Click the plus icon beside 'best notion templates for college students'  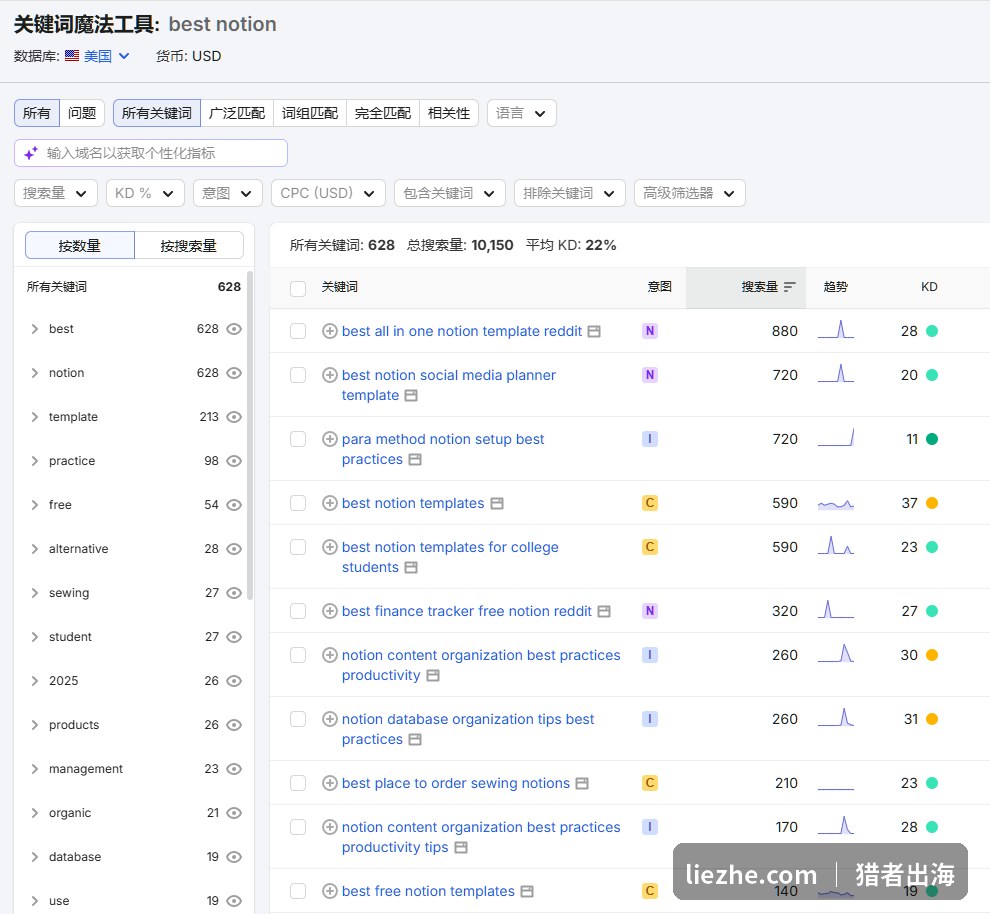pos(330,547)
